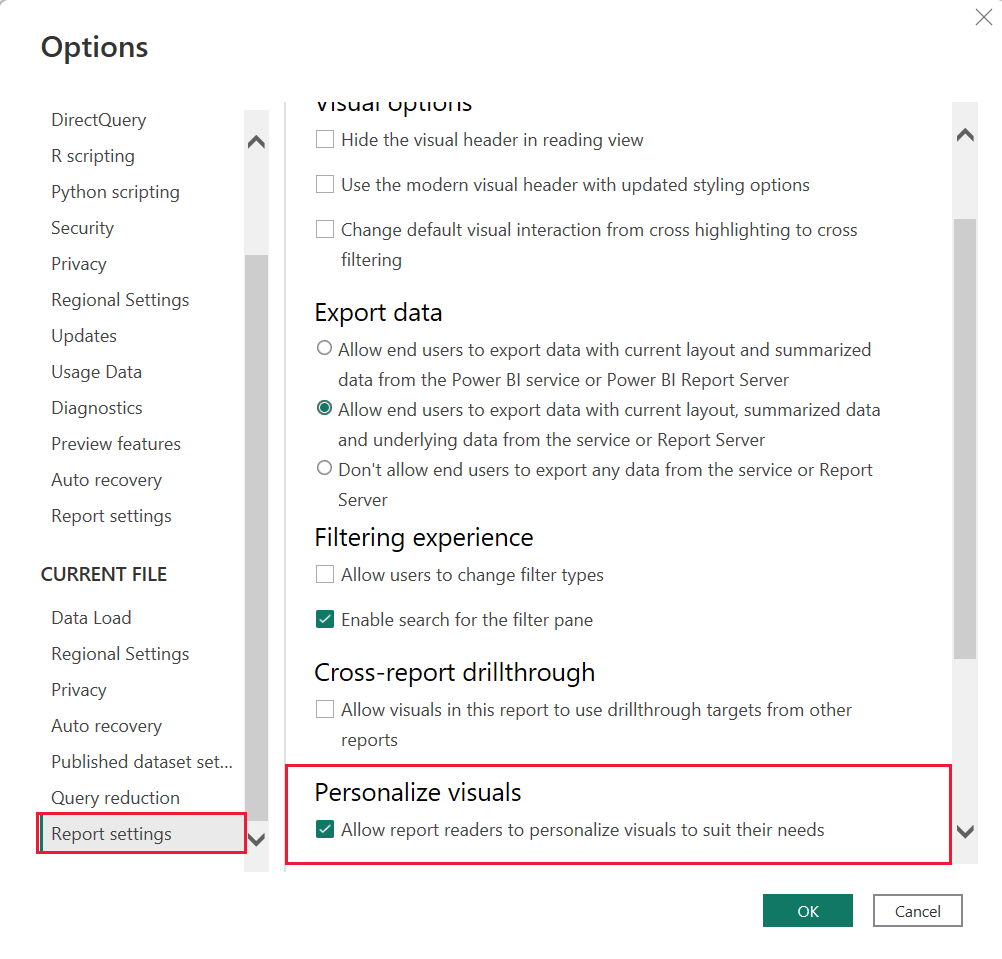
Task: Open Usage Data options
Action: [96, 371]
